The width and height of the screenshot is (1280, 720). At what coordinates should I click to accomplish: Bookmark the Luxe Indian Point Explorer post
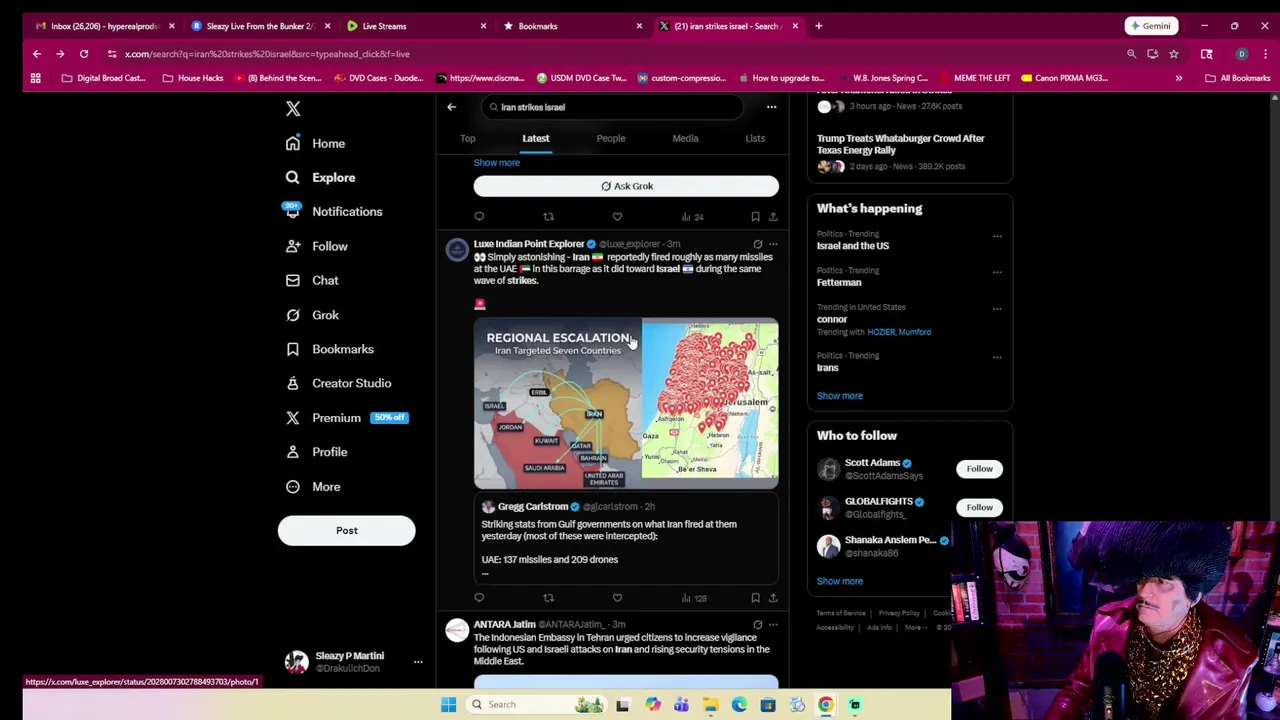(755, 598)
